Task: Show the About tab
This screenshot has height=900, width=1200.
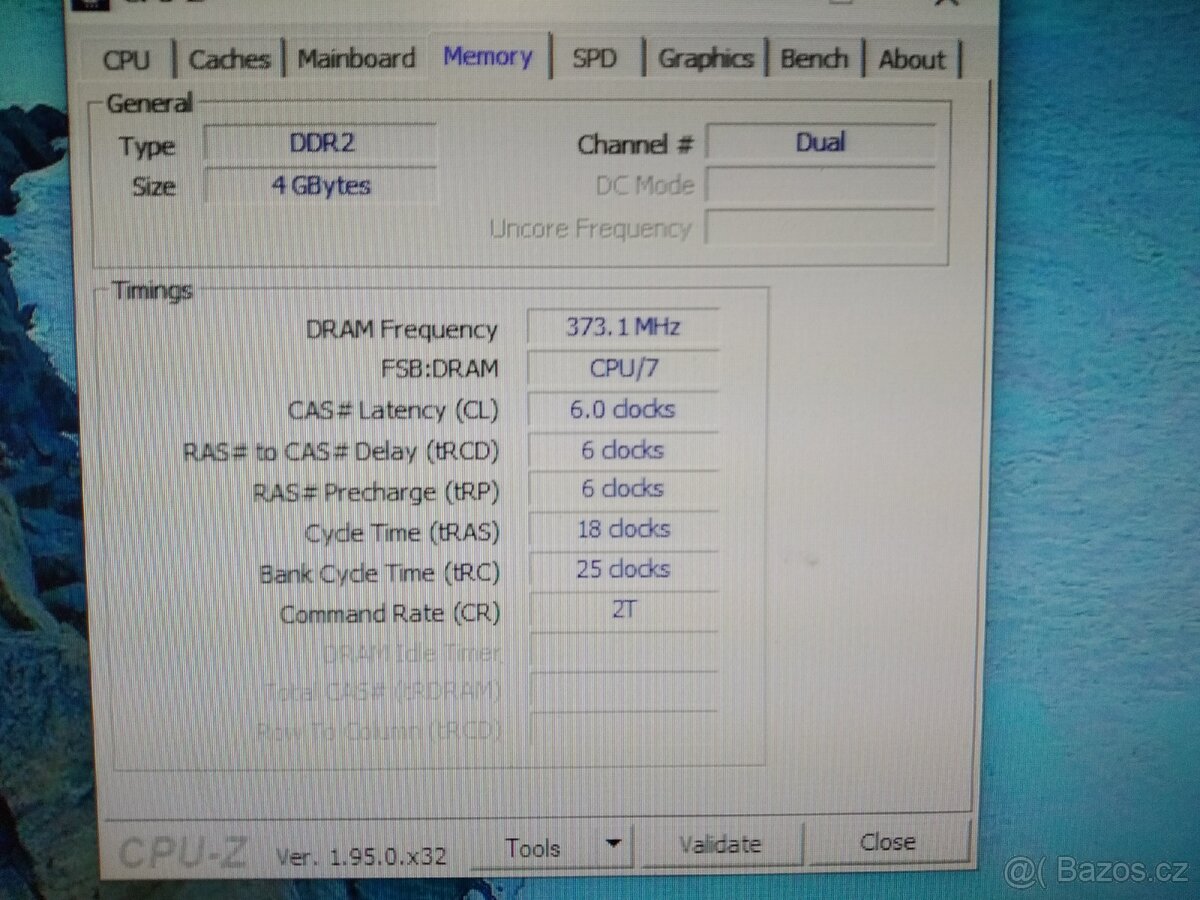Action: pos(912,60)
